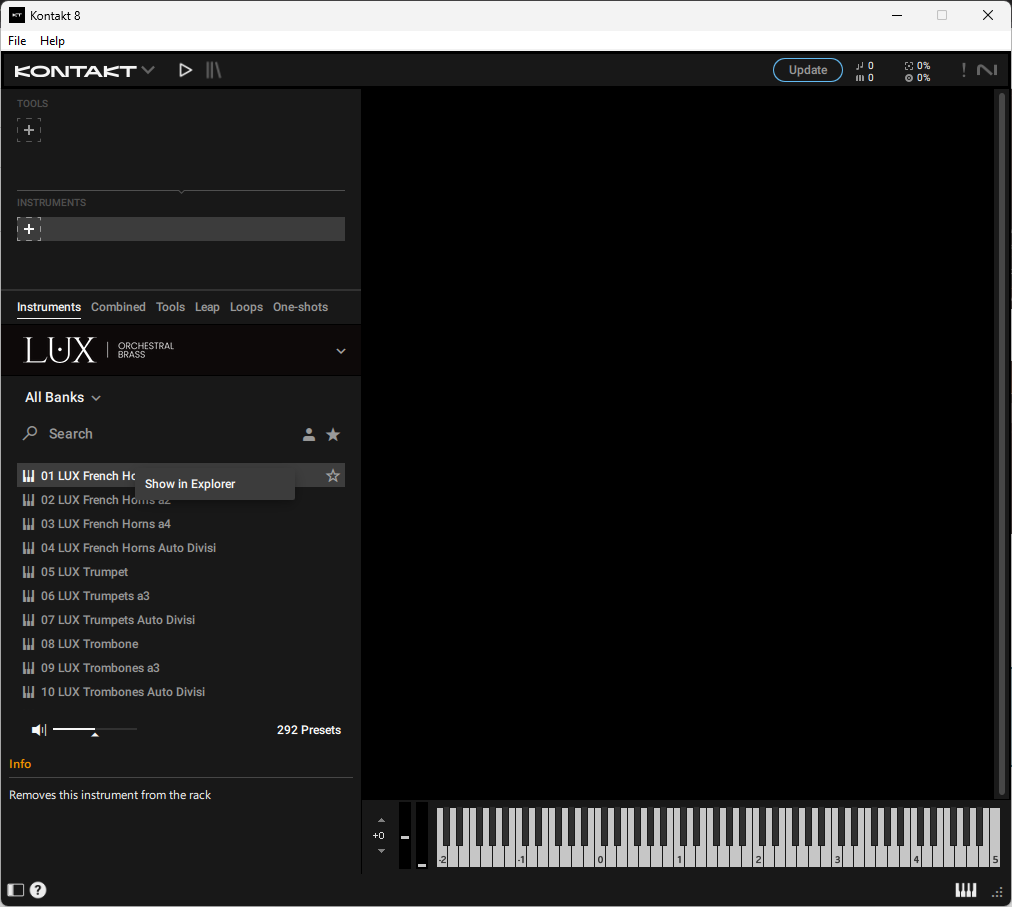Toggle preview speaker icon
Image resolution: width=1012 pixels, height=907 pixels.
point(39,729)
